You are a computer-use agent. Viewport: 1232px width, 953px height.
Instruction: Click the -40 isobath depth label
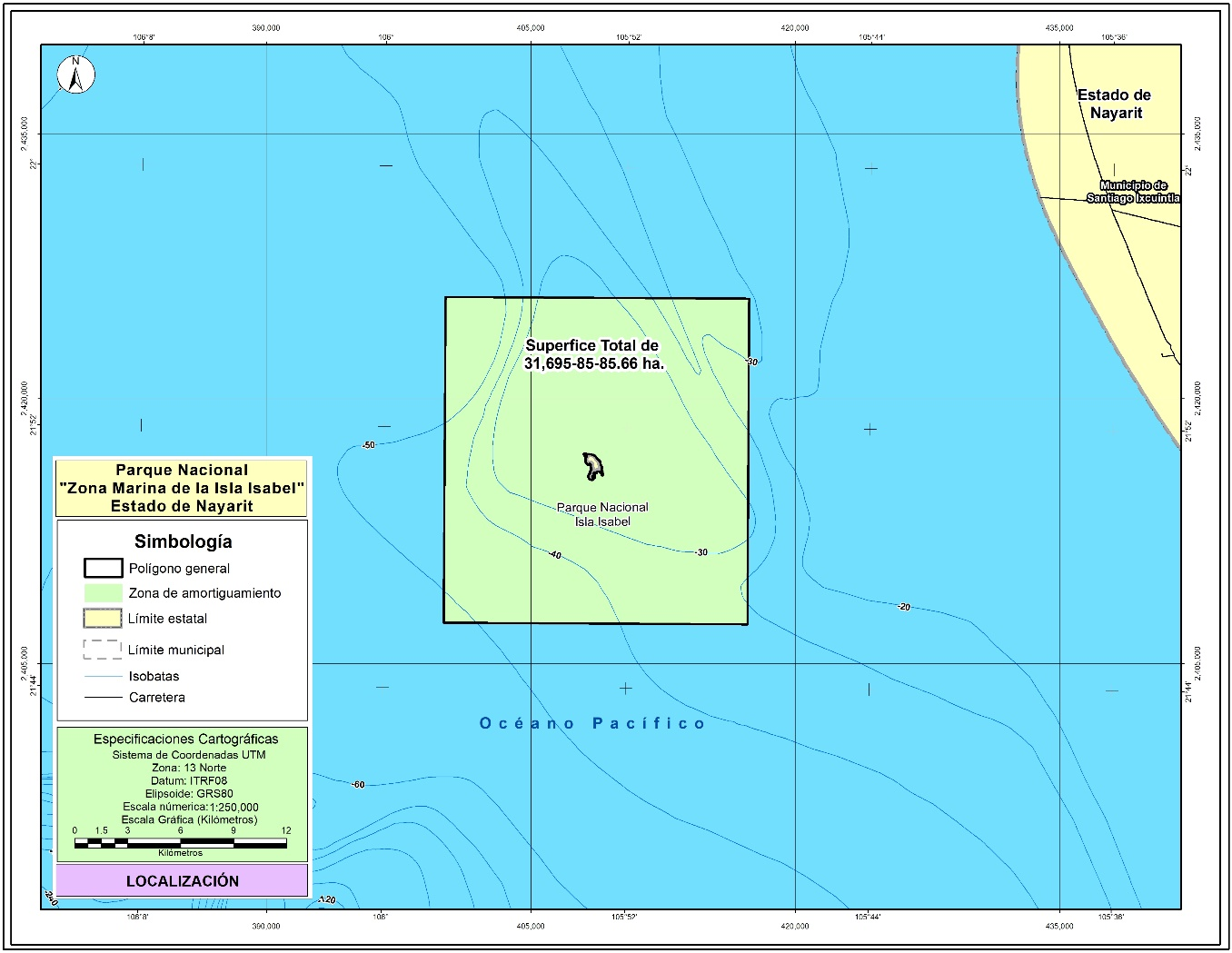tap(555, 555)
